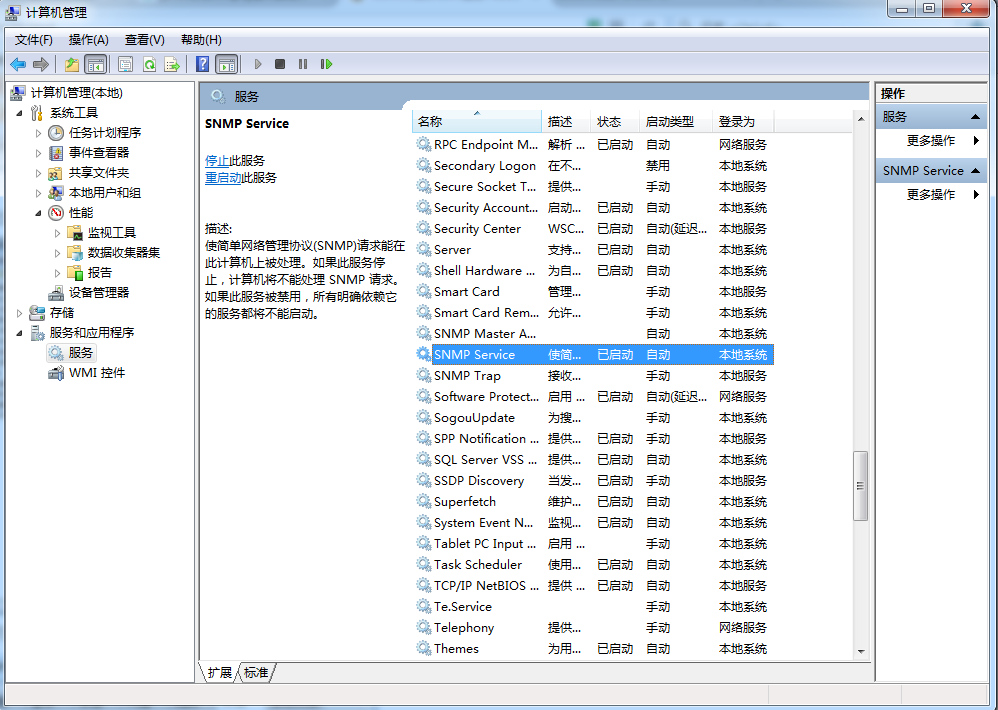The image size is (998, 710).
Task: Expand the 共享文件夹 node arrow
Action: (38, 173)
